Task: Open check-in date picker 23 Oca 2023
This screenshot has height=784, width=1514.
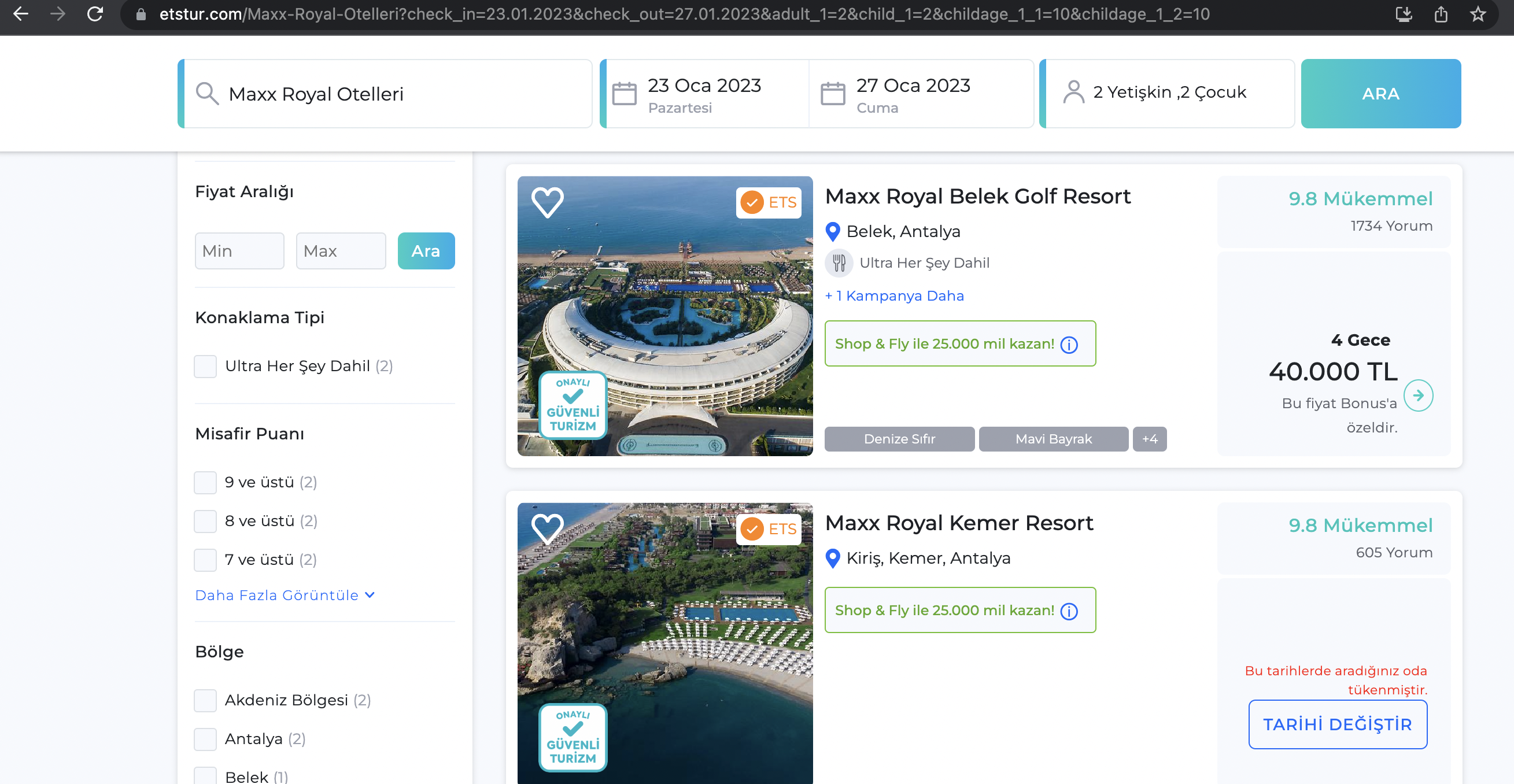Action: click(x=704, y=93)
